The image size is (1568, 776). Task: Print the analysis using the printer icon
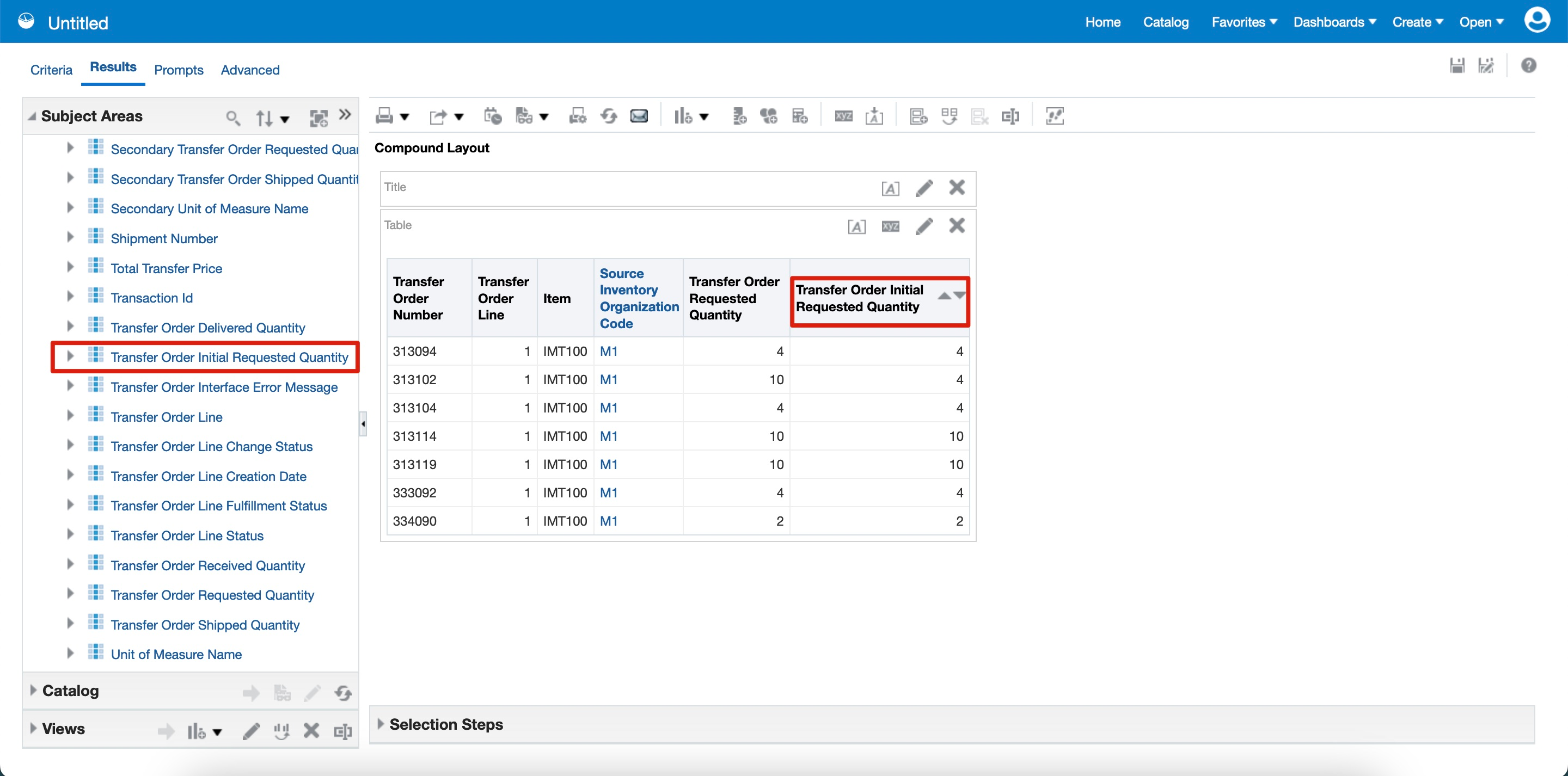[384, 116]
